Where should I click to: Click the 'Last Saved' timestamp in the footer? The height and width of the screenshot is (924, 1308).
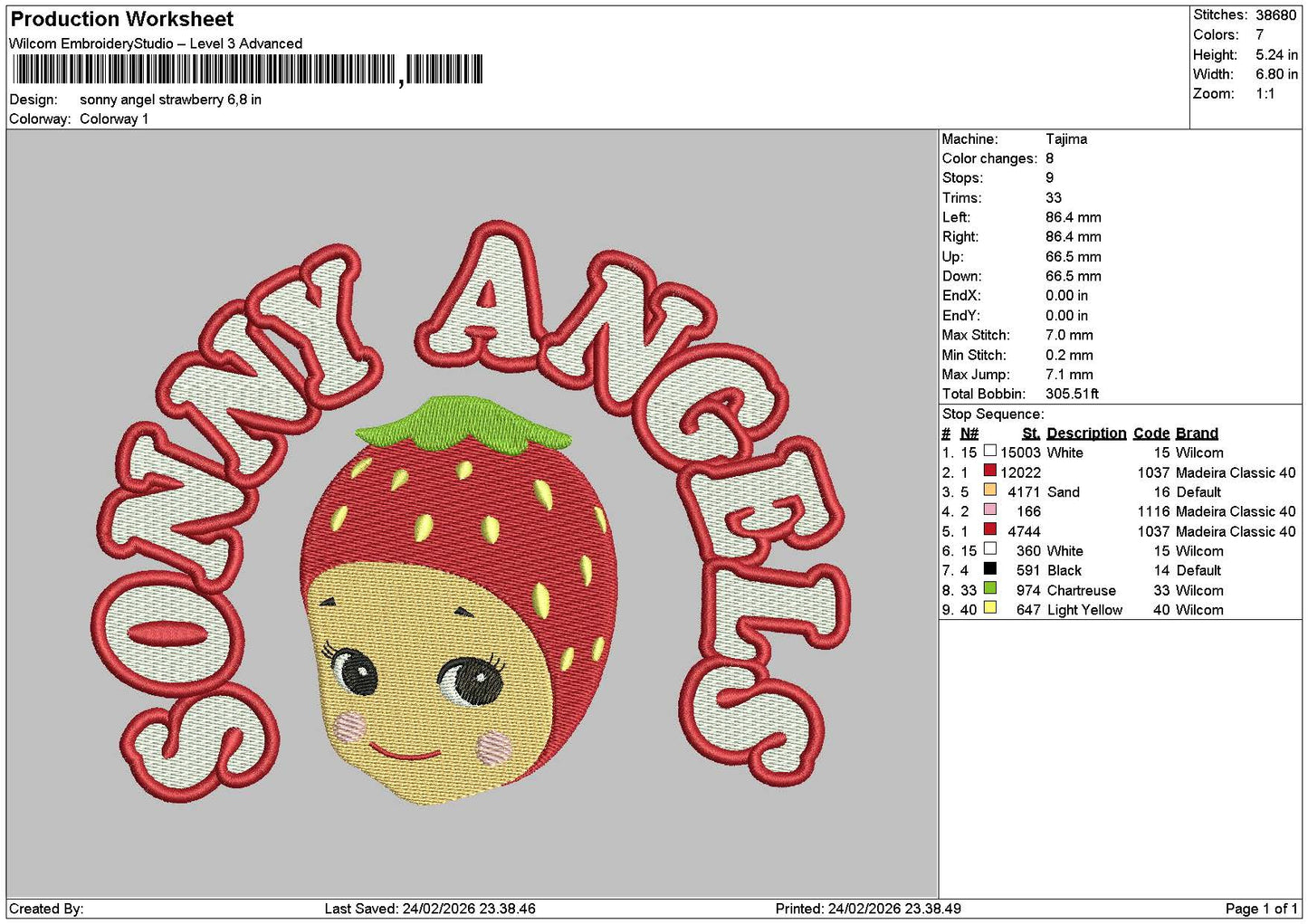430,909
